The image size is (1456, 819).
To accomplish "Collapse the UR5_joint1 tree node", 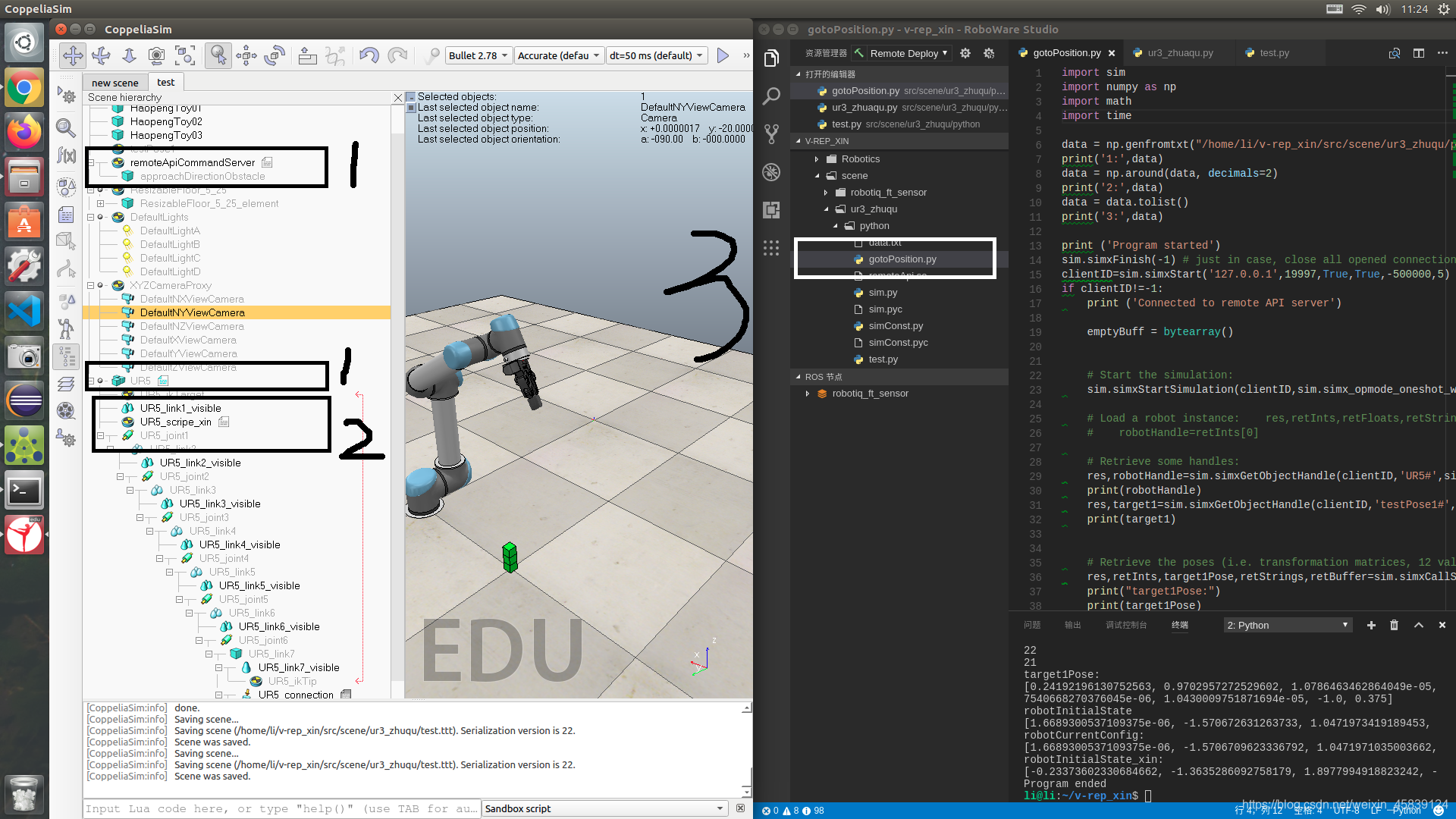I will (x=101, y=436).
